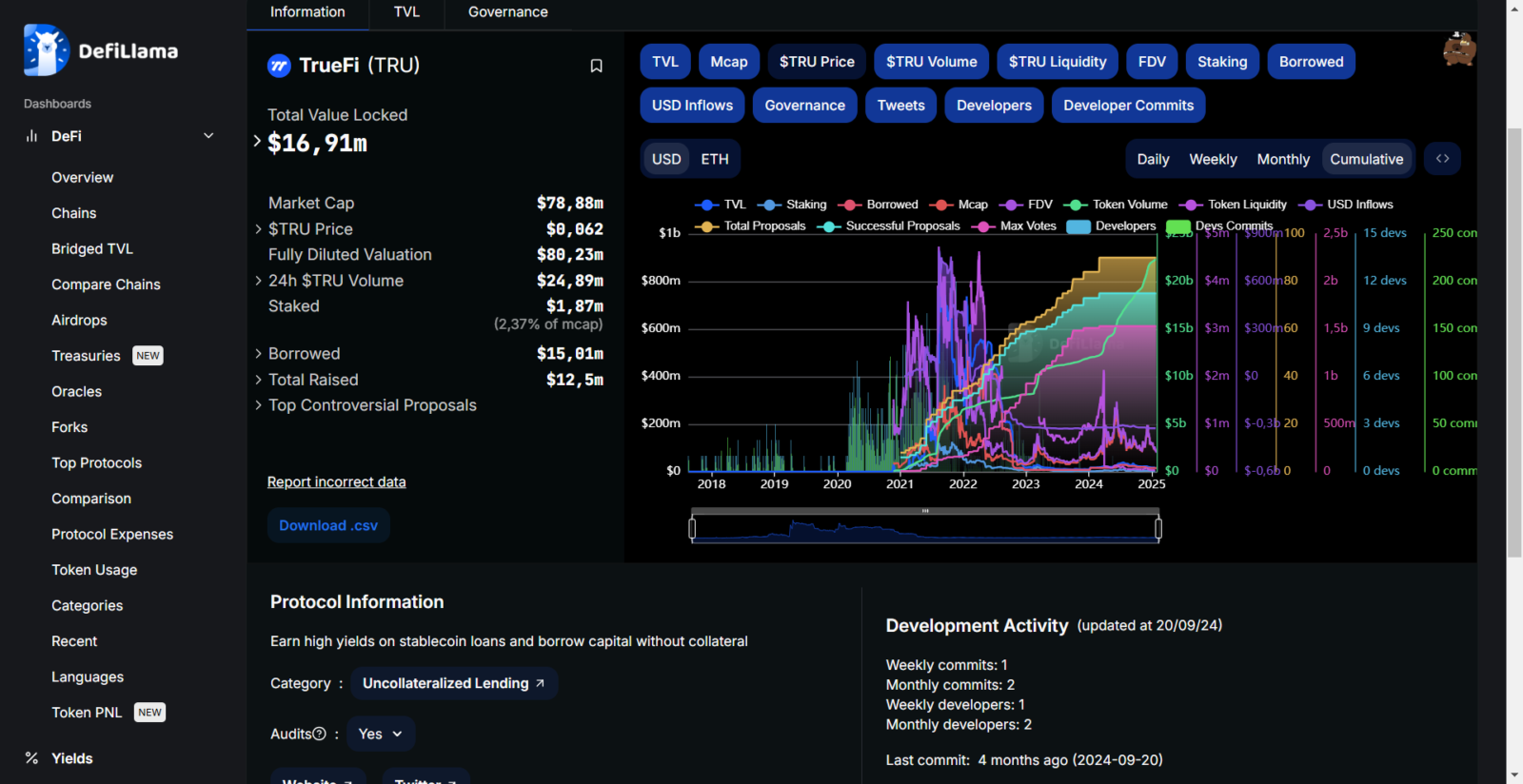Viewport: 1523px width, 784px height.
Task: Toggle the $TRU Price chart metric
Action: (x=817, y=62)
